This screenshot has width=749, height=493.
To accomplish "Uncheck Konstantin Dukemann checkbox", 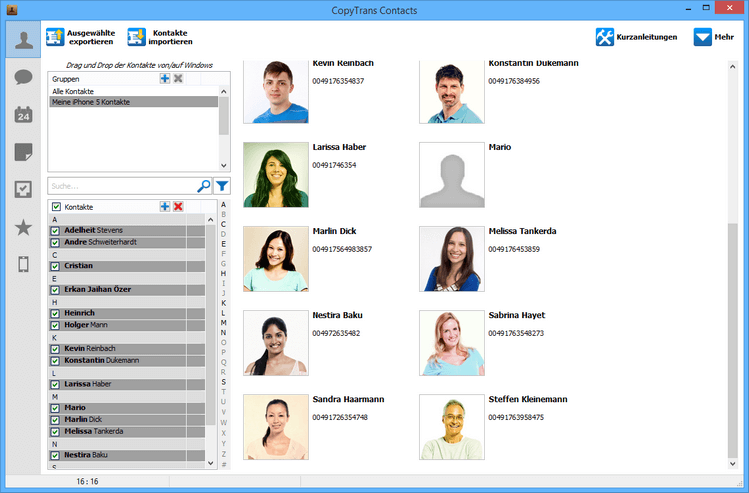I will pos(55,361).
